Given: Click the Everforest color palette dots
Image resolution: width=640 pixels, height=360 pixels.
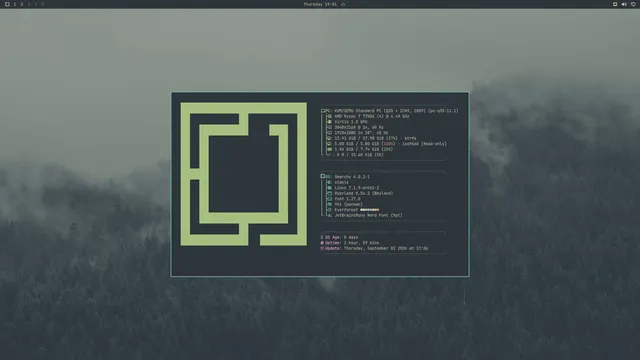Looking at the screenshot, I should (370, 210).
